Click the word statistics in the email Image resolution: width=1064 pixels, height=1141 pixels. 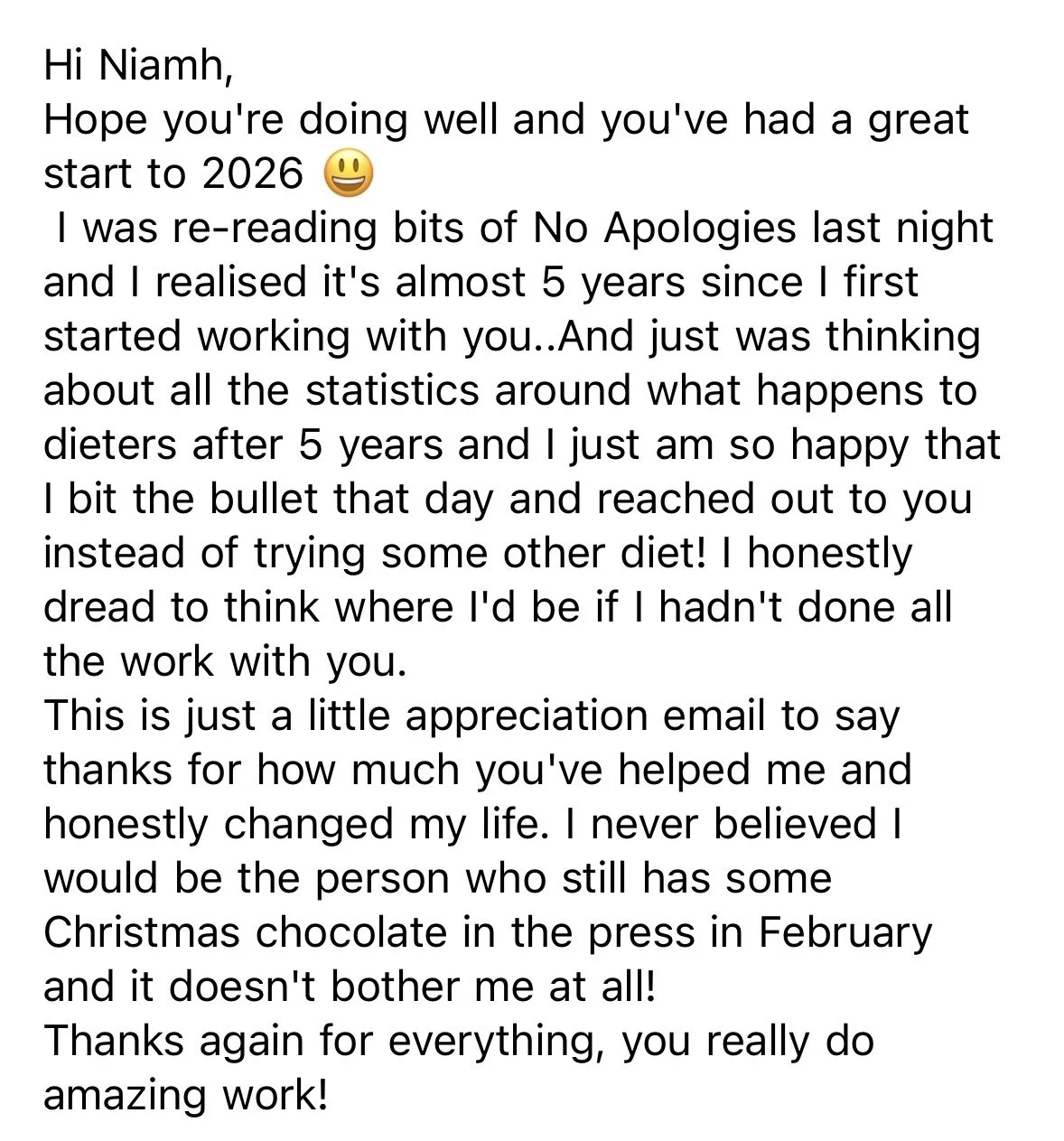pos(417,390)
